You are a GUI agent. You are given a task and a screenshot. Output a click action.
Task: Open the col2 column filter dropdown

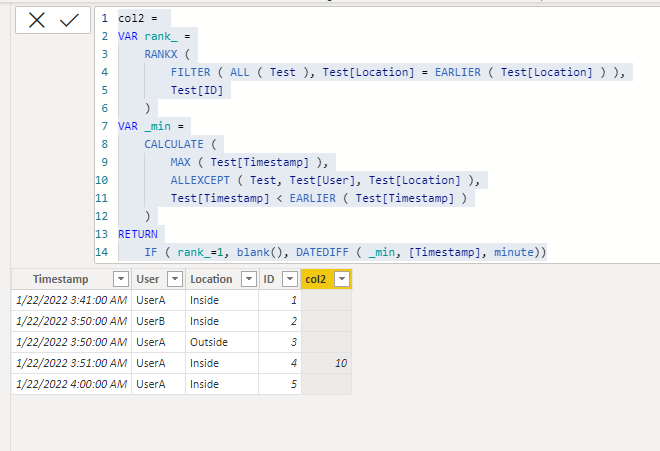(342, 279)
